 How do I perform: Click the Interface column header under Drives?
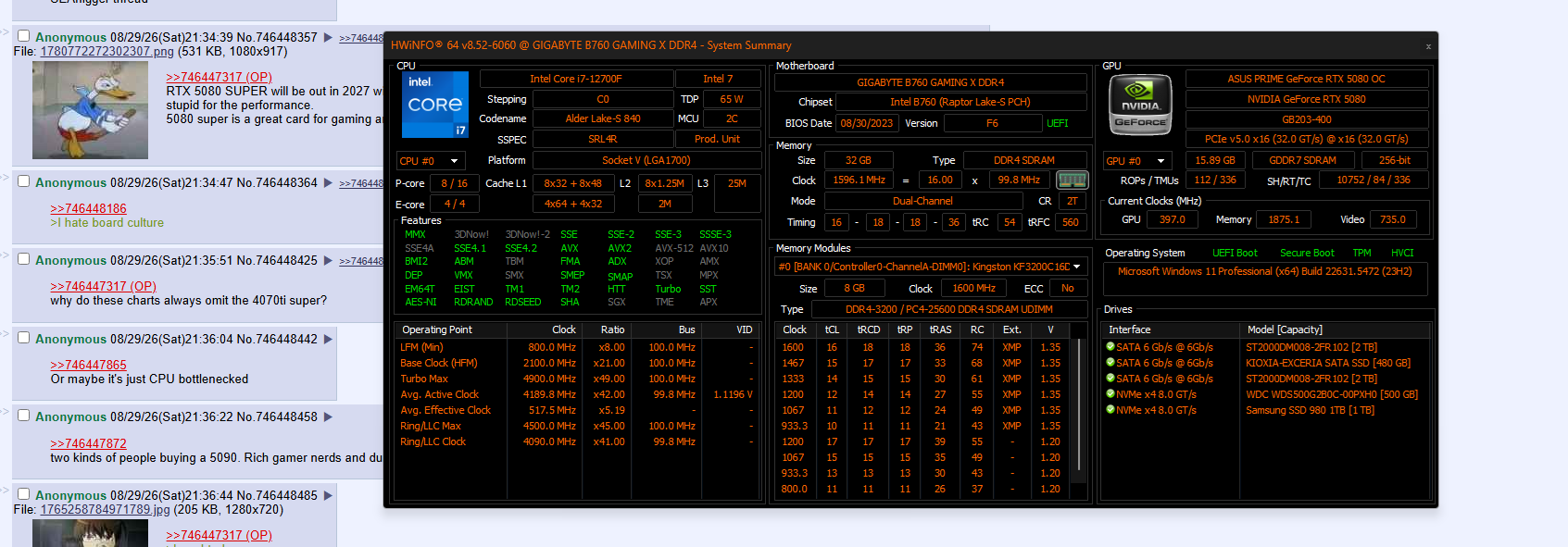pos(1172,329)
